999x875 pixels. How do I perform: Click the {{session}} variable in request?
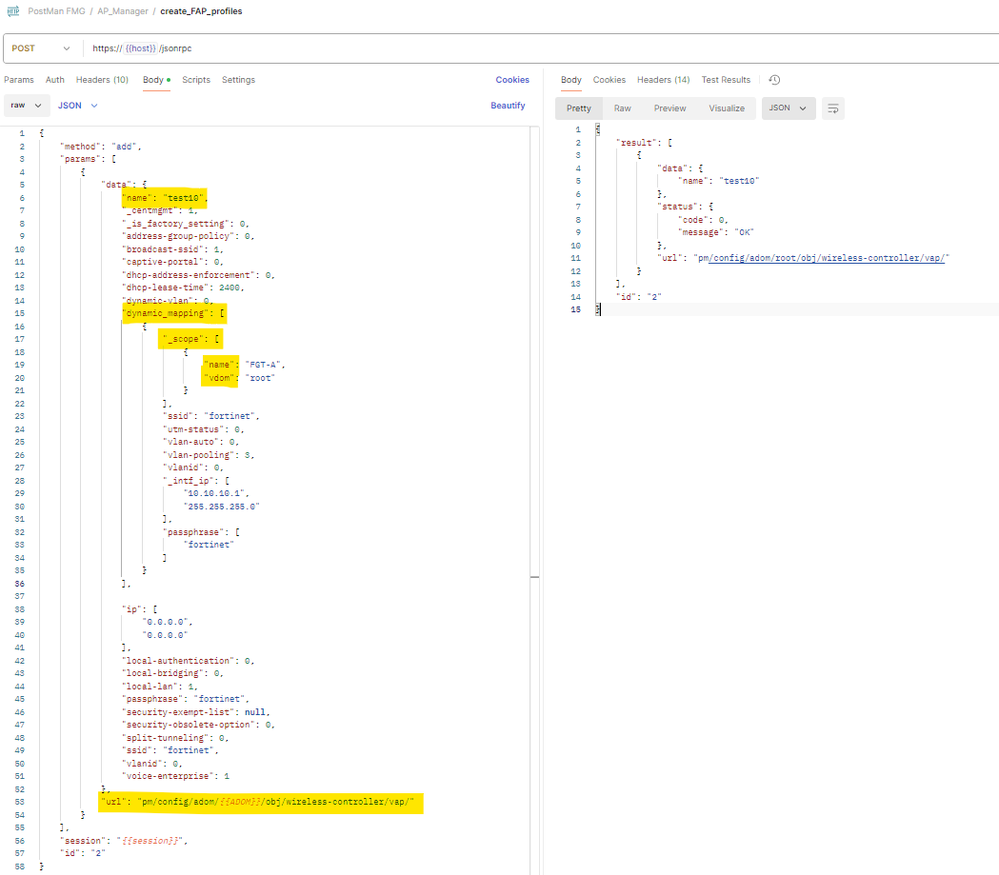coord(150,841)
